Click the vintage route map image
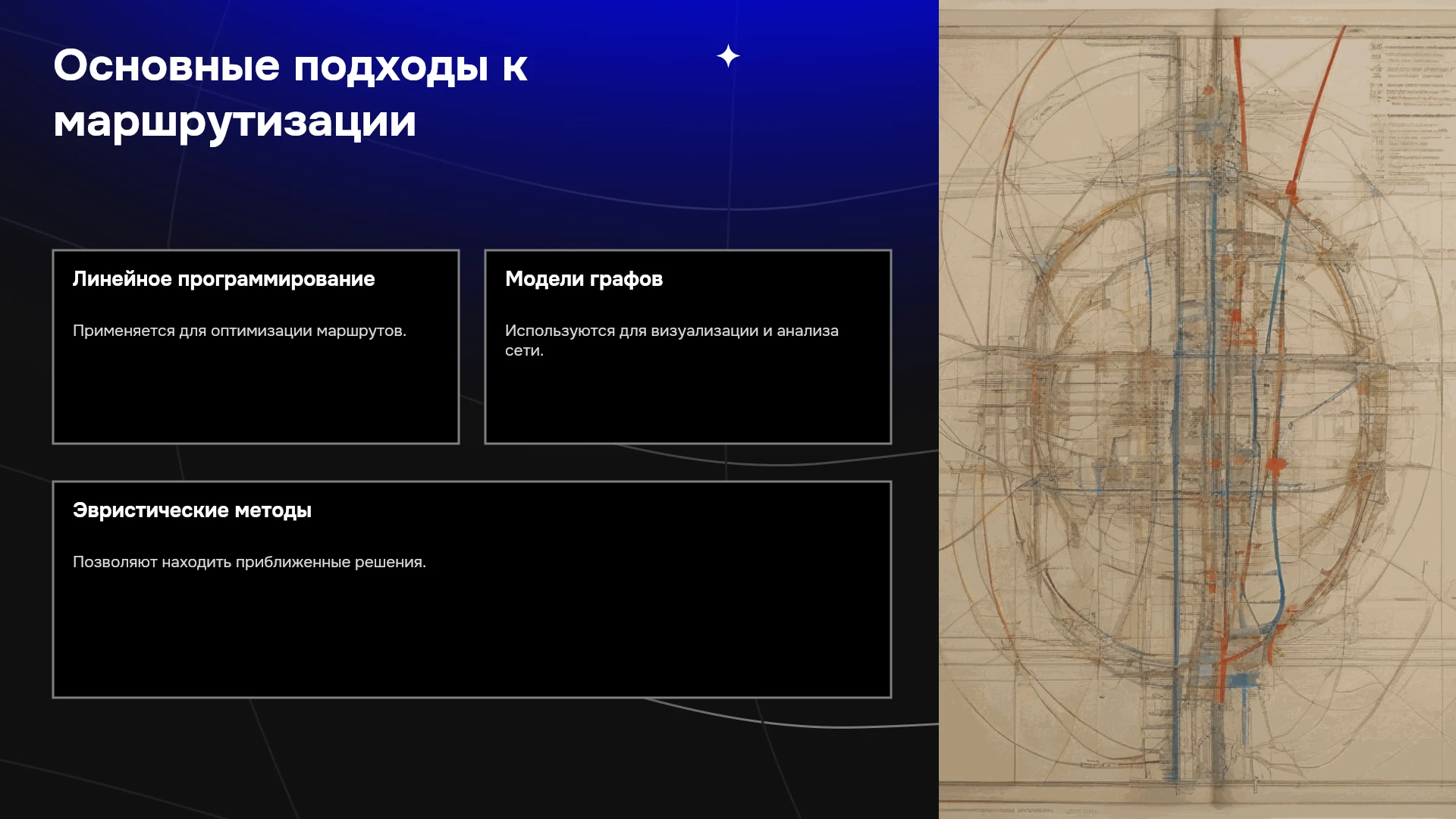The width and height of the screenshot is (1456, 819). tap(1197, 409)
